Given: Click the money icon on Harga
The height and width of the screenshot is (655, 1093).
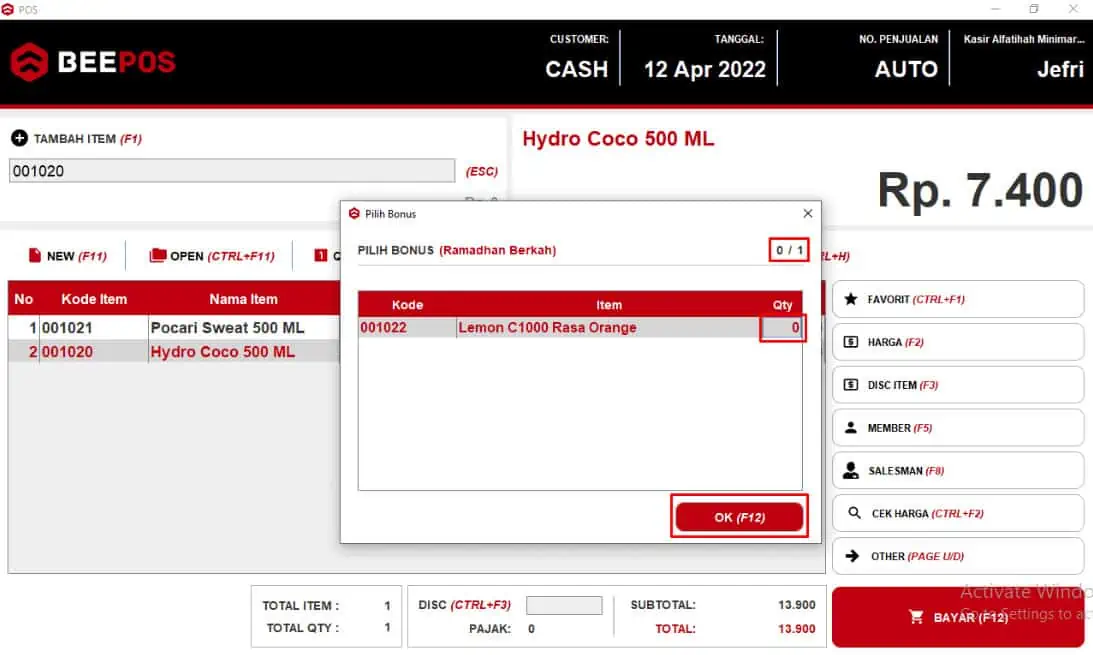Looking at the screenshot, I should click(851, 342).
